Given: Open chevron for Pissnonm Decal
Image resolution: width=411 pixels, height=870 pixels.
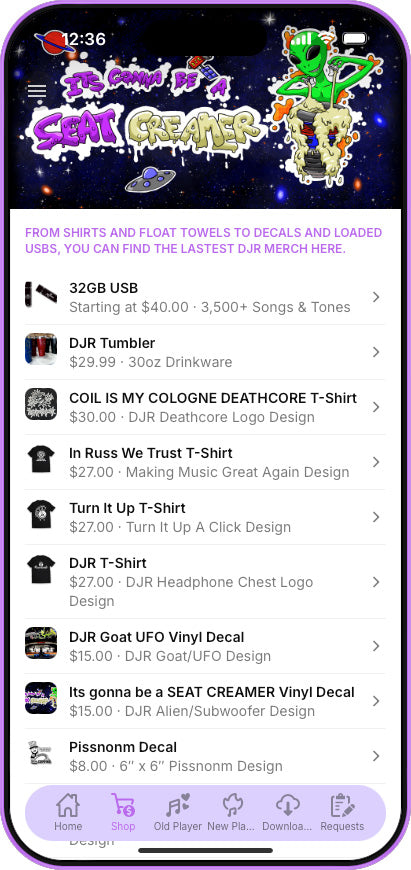Looking at the screenshot, I should (376, 756).
